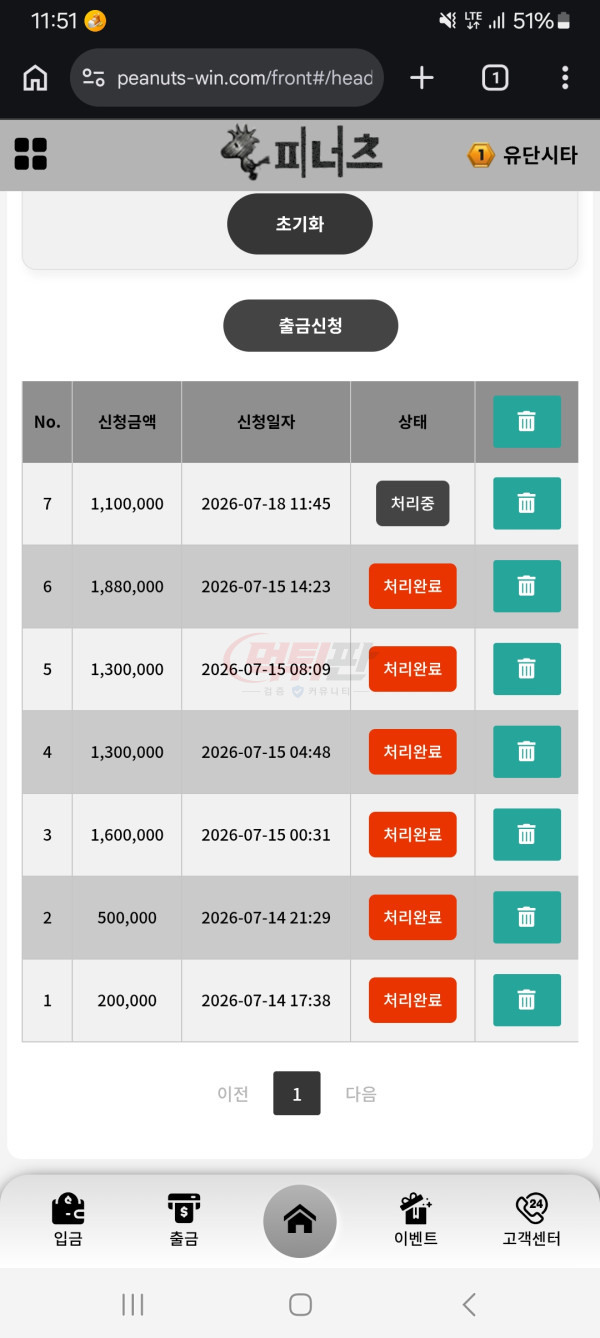Go to home via center house icon

tap(300, 1221)
